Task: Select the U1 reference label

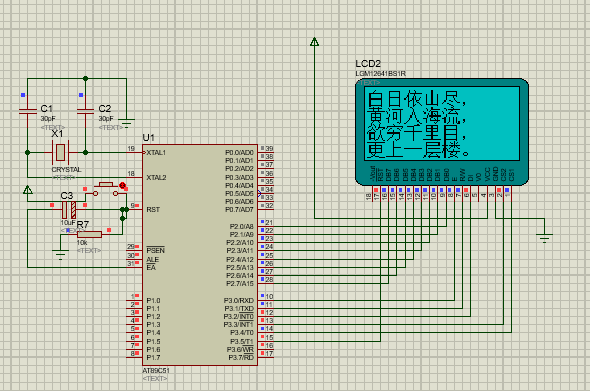Action: 149,137
